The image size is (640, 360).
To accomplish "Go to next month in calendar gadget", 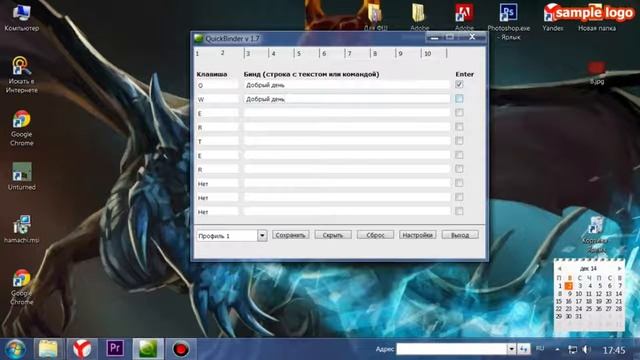I will click(x=619, y=269).
